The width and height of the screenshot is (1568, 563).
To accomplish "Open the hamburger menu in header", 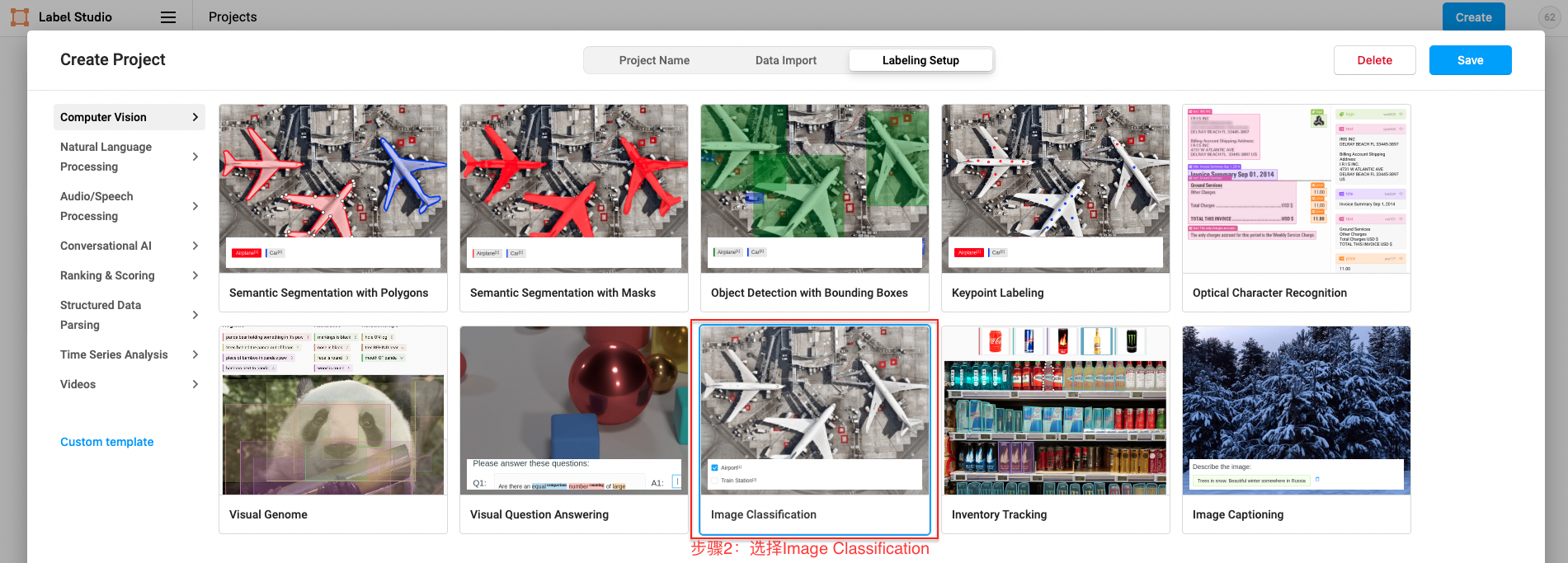I will coord(168,17).
